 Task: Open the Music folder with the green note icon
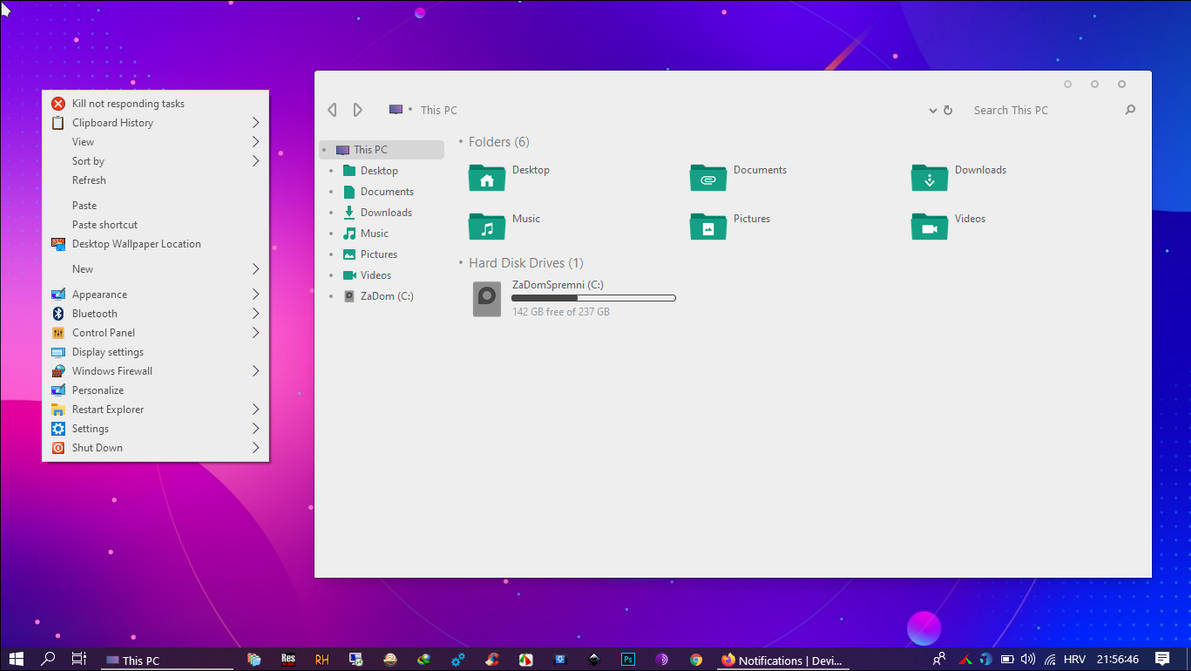(487, 226)
